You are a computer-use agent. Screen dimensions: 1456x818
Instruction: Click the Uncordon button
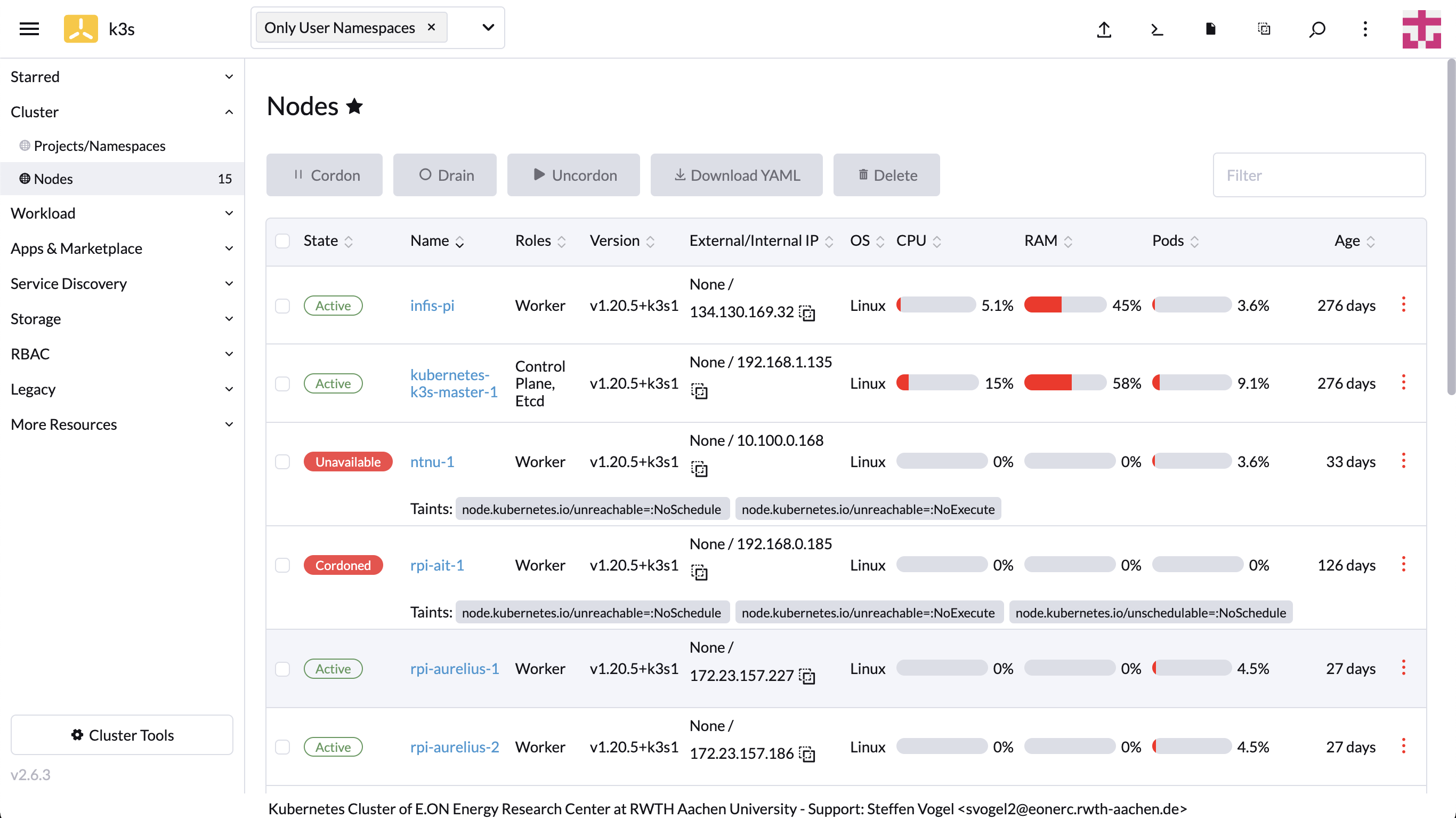[x=573, y=175]
